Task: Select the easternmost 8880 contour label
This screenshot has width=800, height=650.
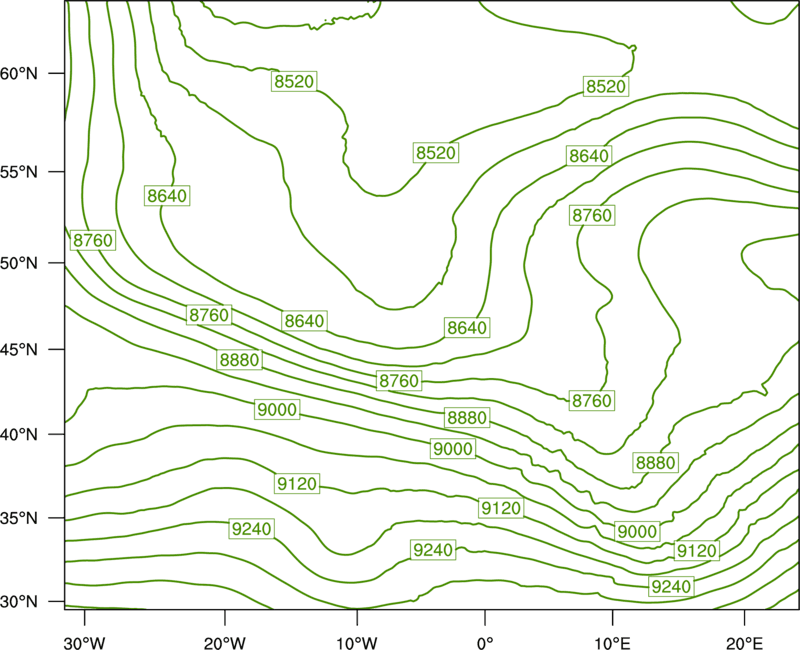Action: point(656,463)
